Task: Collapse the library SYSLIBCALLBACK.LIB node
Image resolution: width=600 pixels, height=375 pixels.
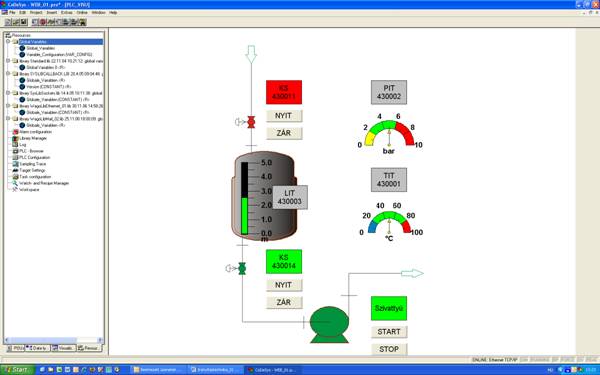Action: pyautogui.click(x=8, y=73)
